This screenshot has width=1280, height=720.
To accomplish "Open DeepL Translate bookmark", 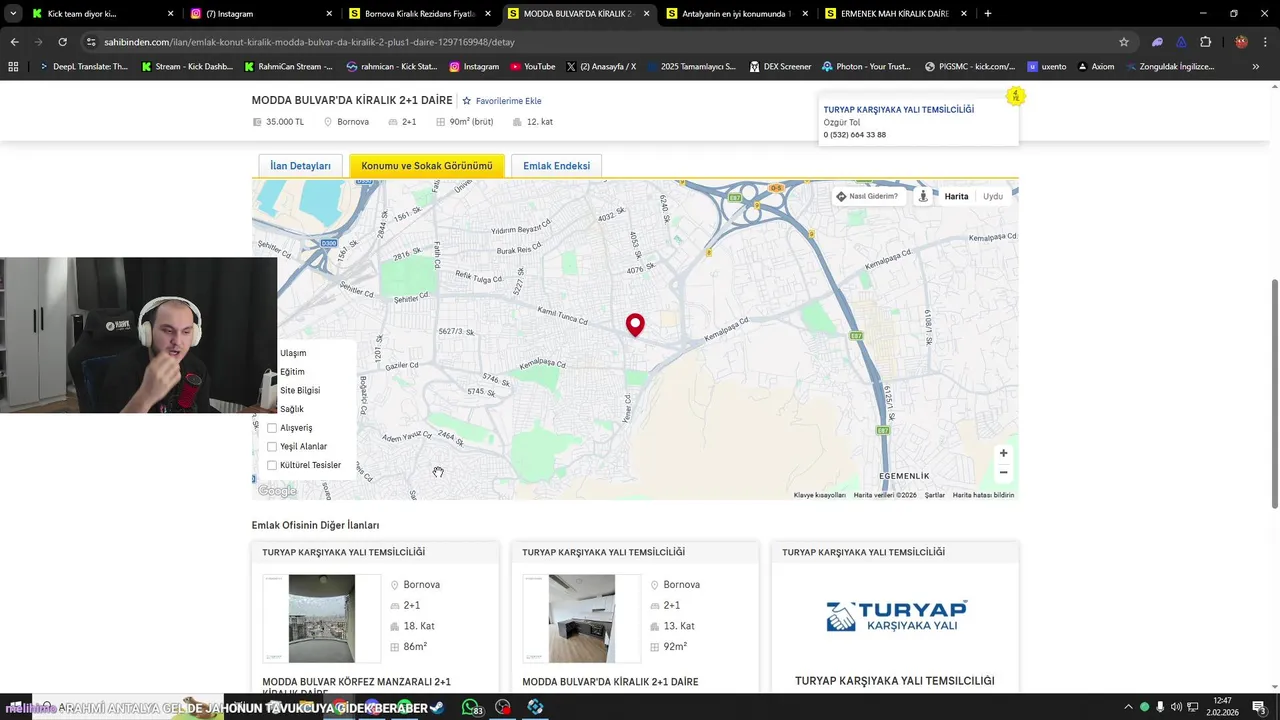I will pos(84,66).
